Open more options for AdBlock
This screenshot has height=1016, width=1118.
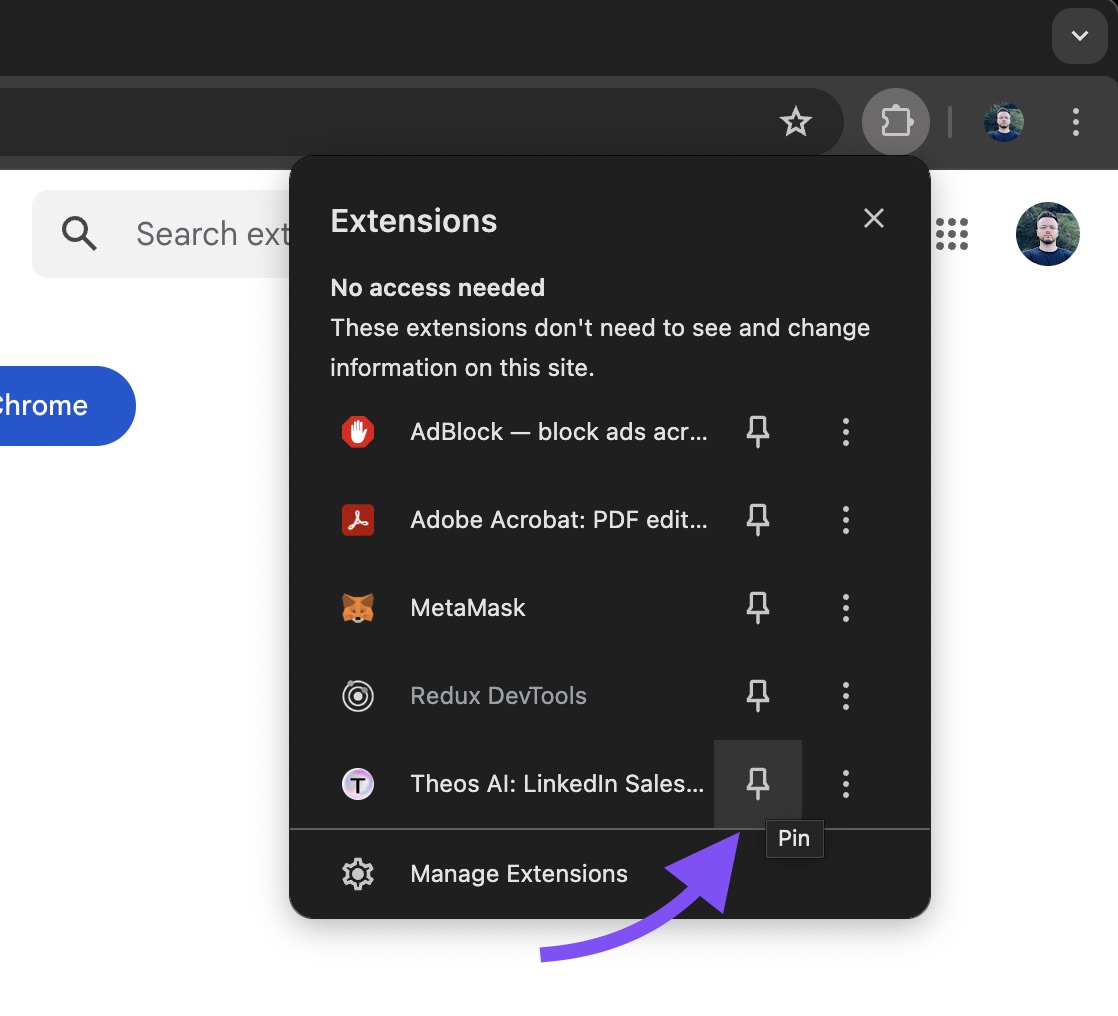846,432
